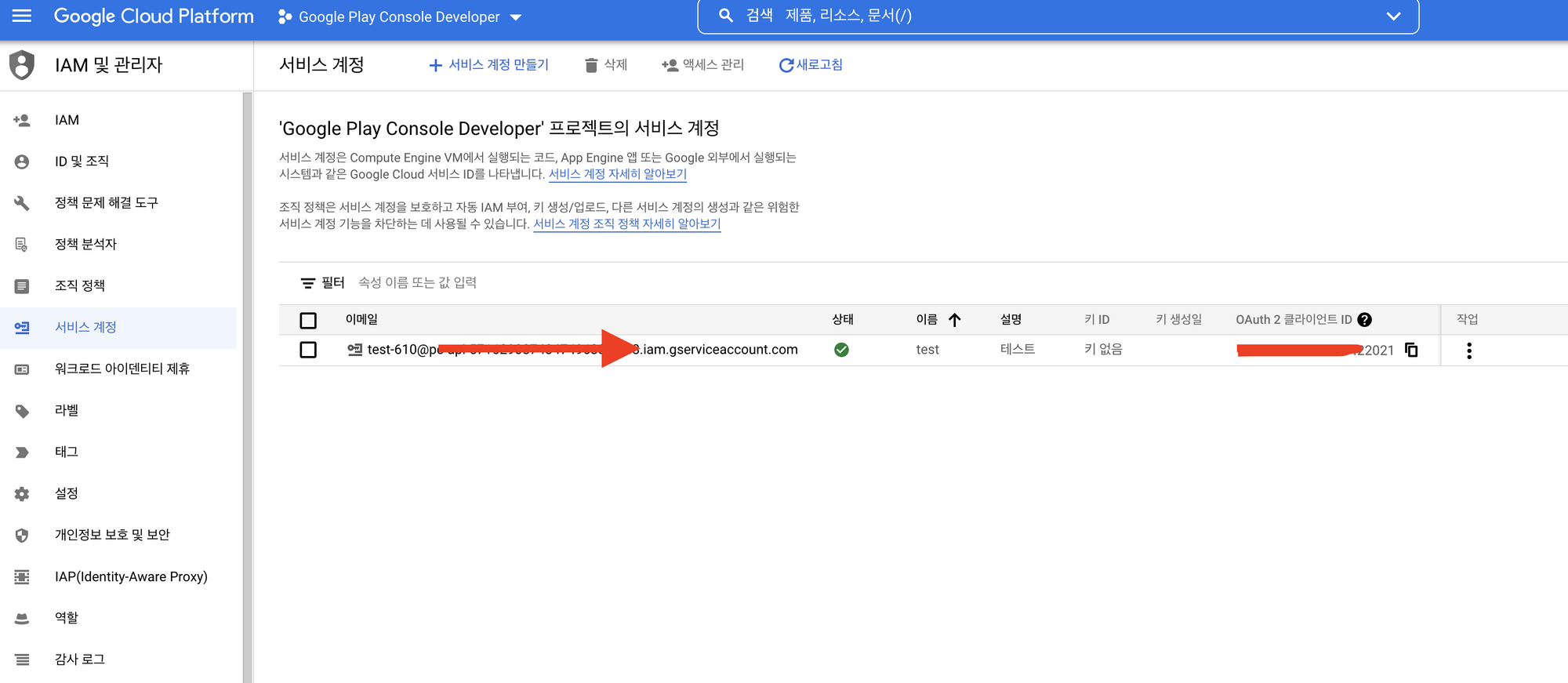
Task: Open 조직 정책 in sidebar
Action: (79, 285)
